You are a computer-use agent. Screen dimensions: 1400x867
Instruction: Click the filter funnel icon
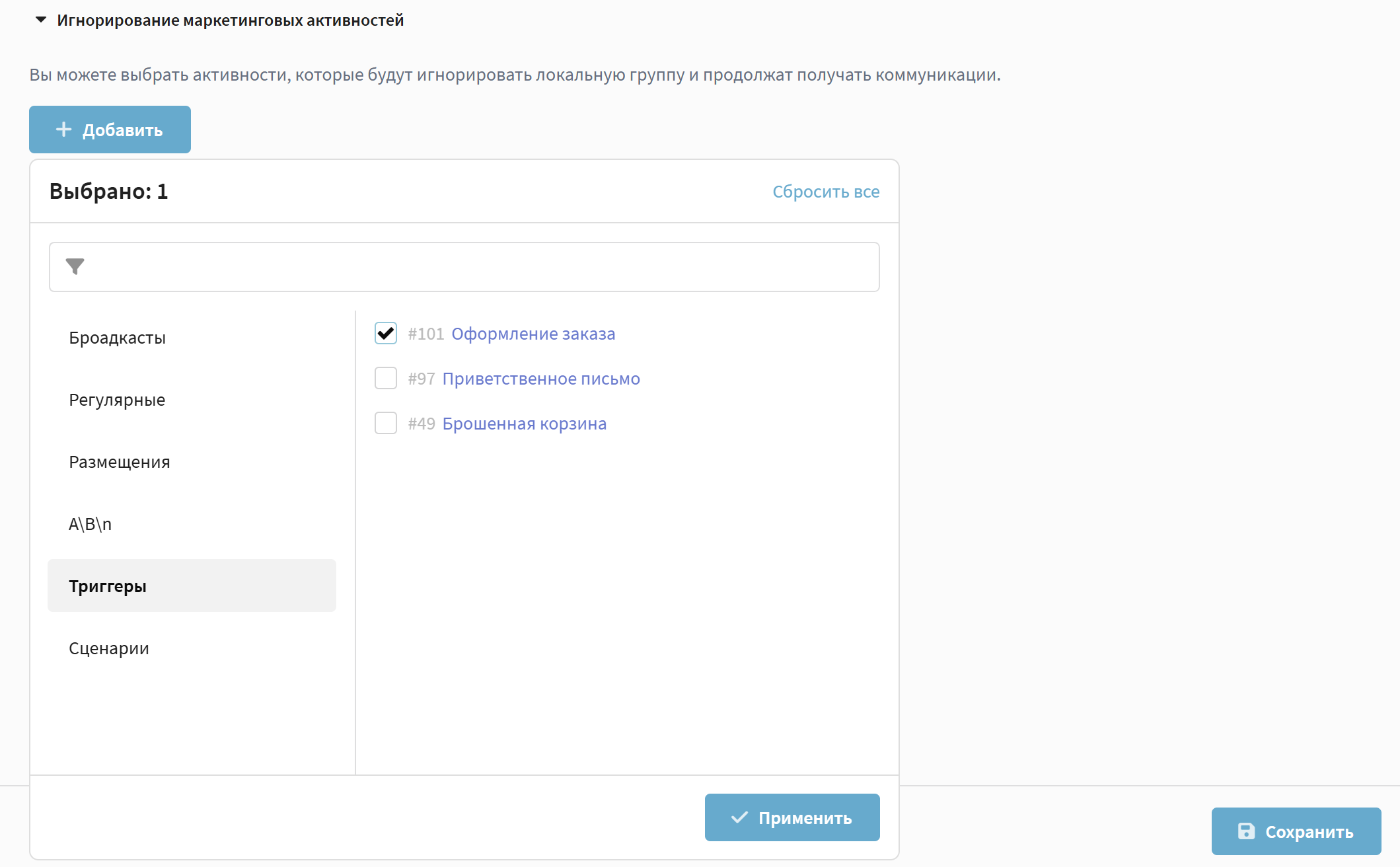click(75, 266)
